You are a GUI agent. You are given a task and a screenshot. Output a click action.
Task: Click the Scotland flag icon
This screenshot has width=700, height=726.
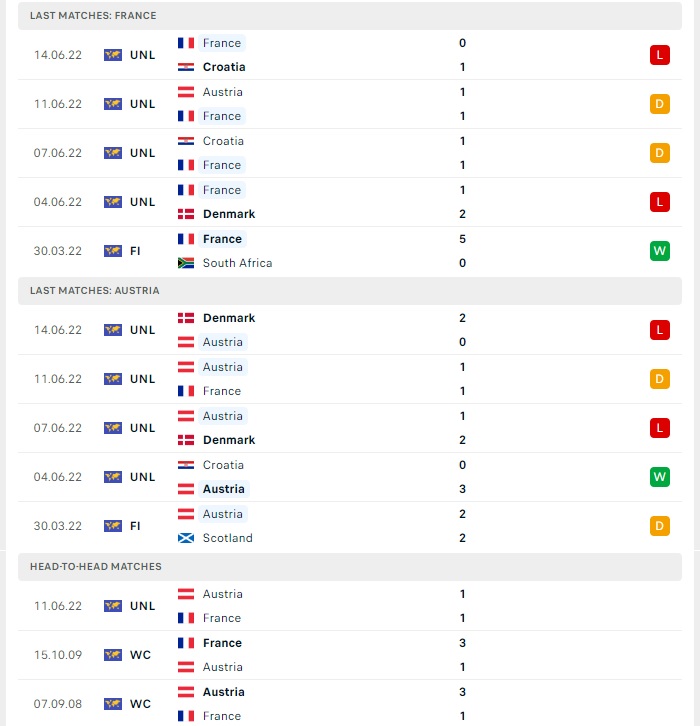coord(186,538)
